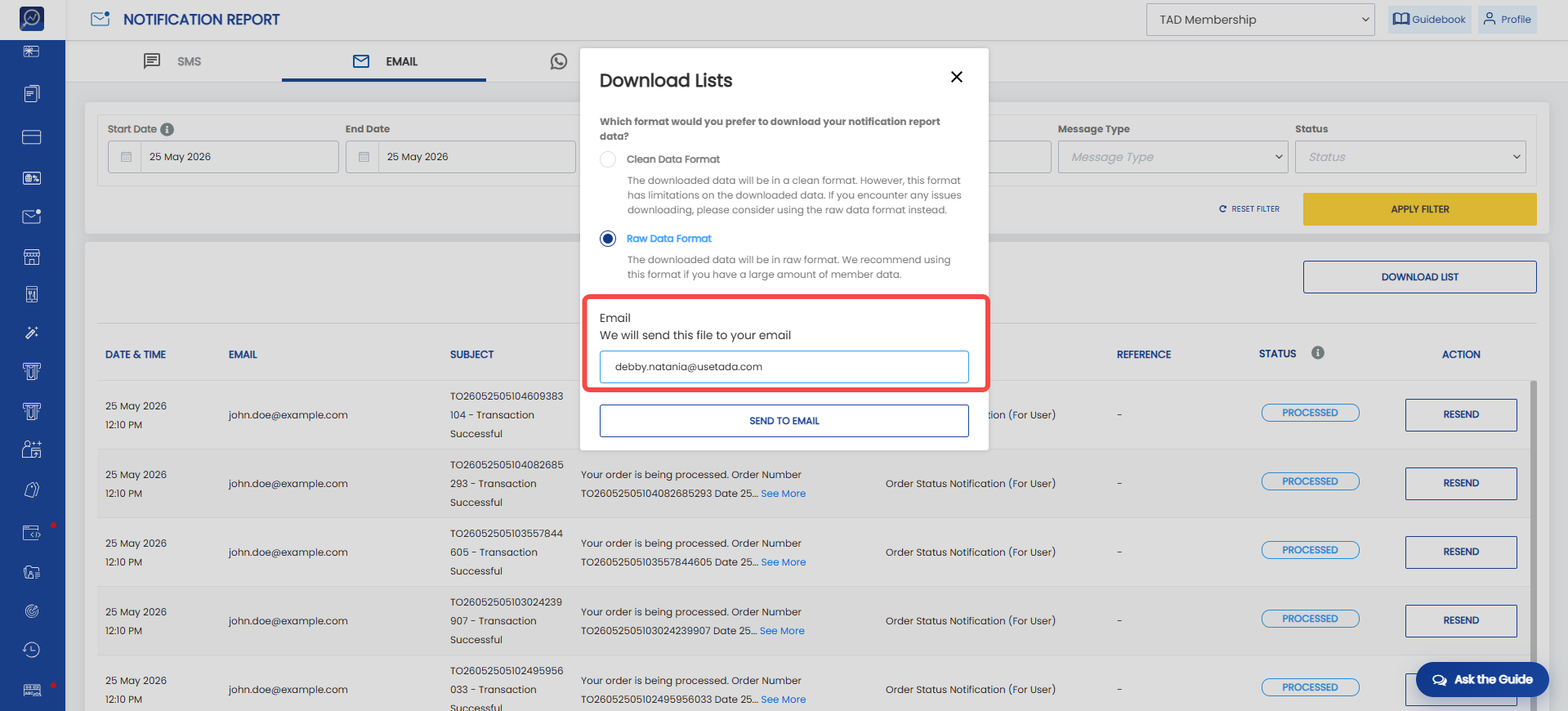Click the Start Date input field
Screen dimensions: 1568x711
tap(223, 157)
